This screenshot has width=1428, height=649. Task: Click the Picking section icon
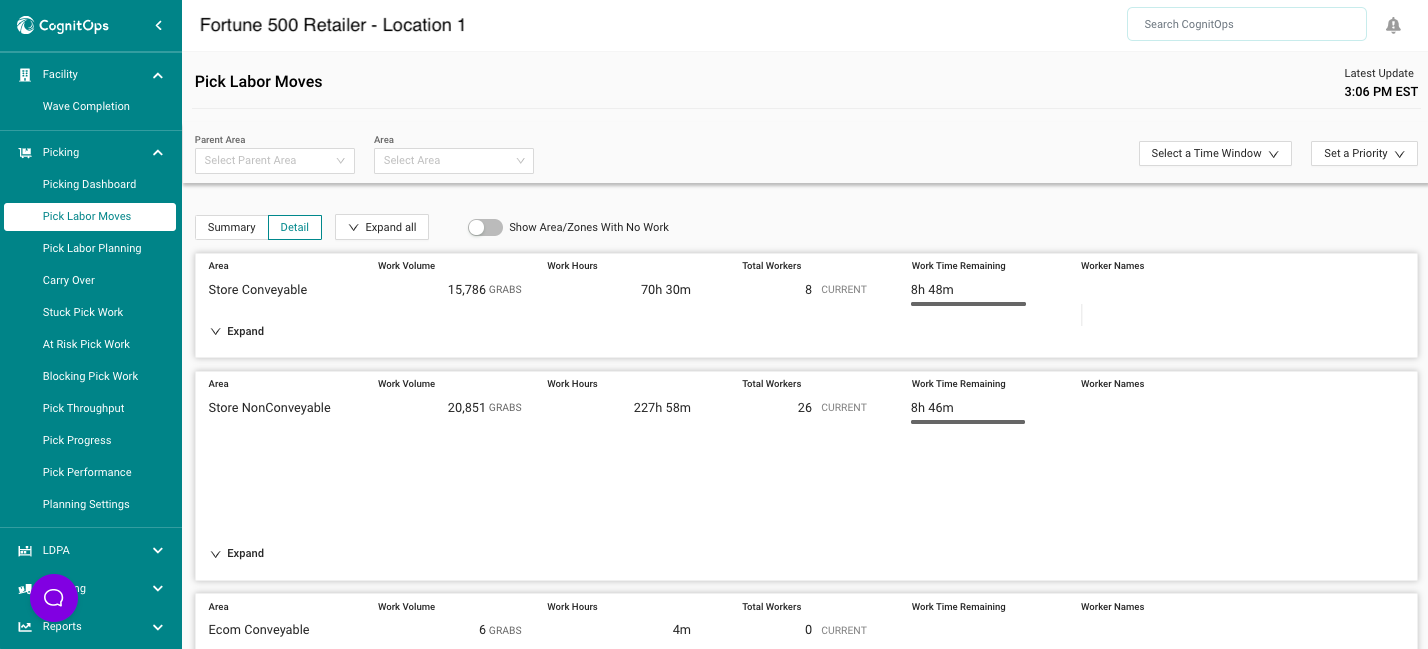(25, 153)
